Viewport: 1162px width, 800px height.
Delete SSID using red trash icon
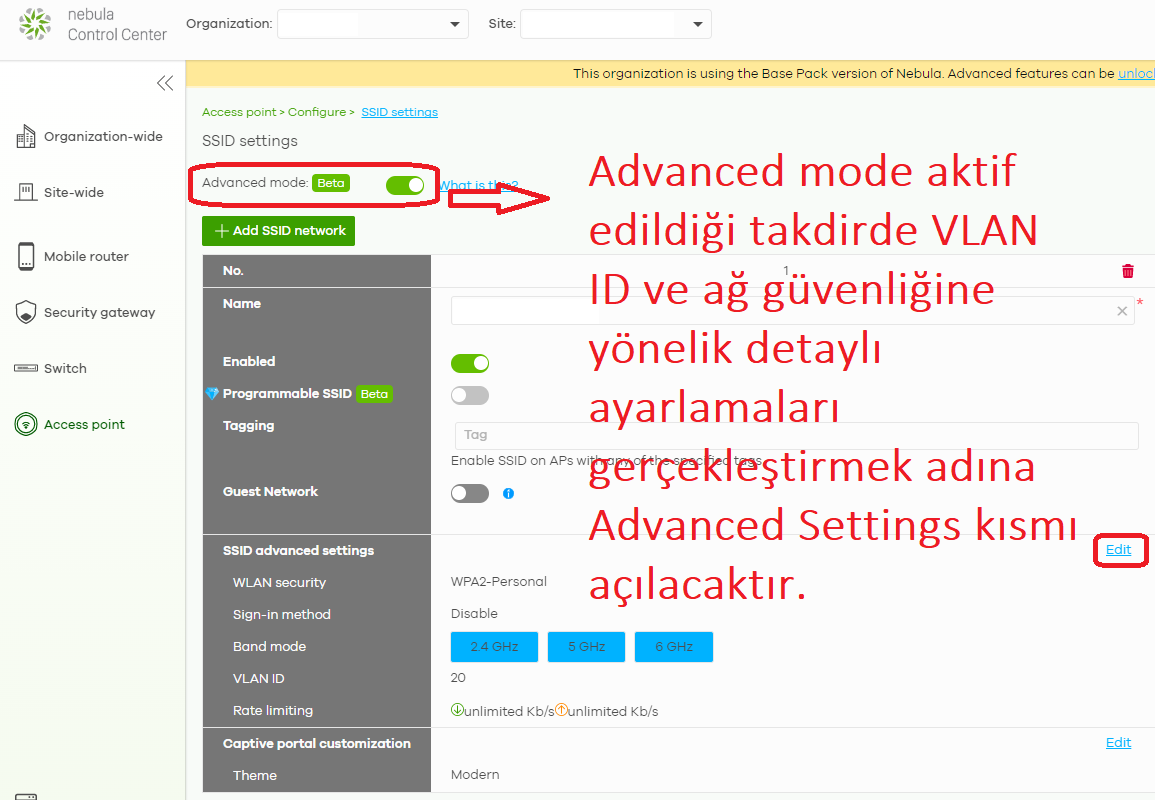(1128, 271)
